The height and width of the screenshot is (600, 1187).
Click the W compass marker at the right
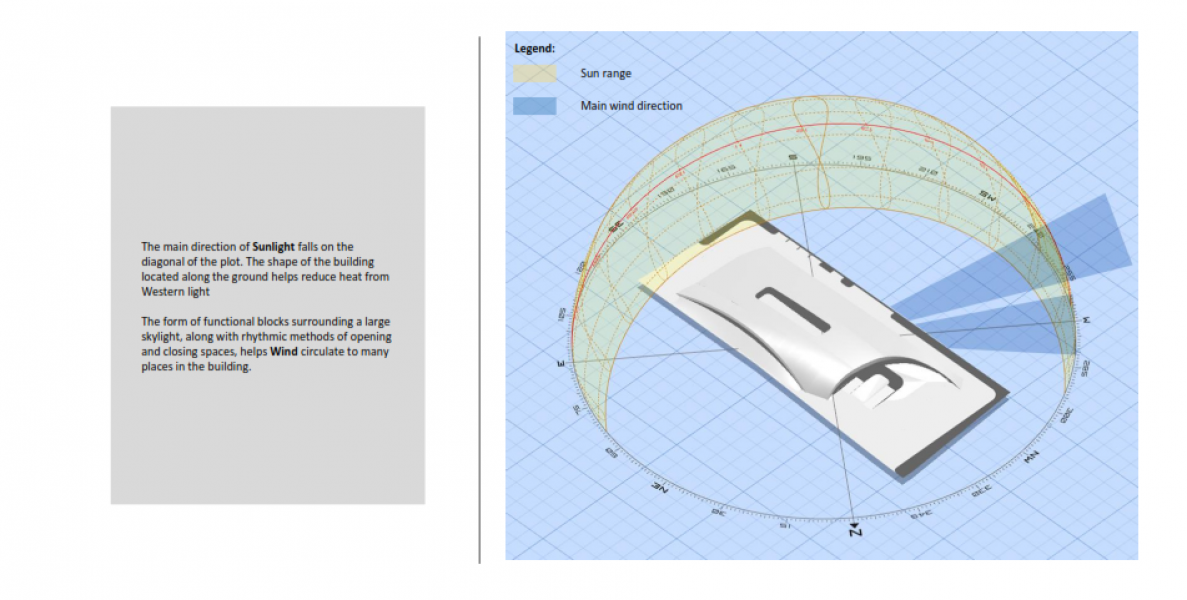tap(1085, 320)
